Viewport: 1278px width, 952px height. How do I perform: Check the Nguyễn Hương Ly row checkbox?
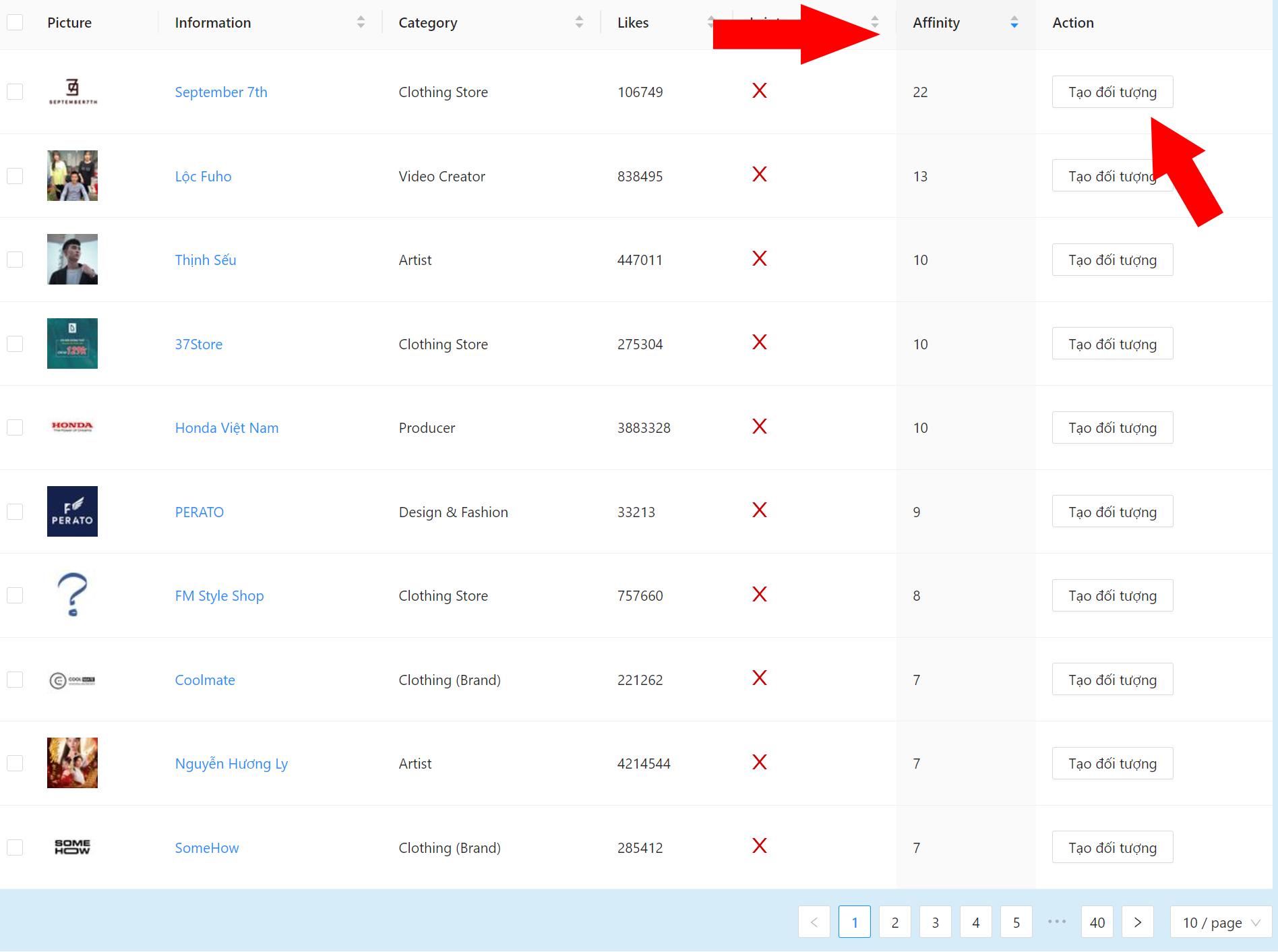15,763
